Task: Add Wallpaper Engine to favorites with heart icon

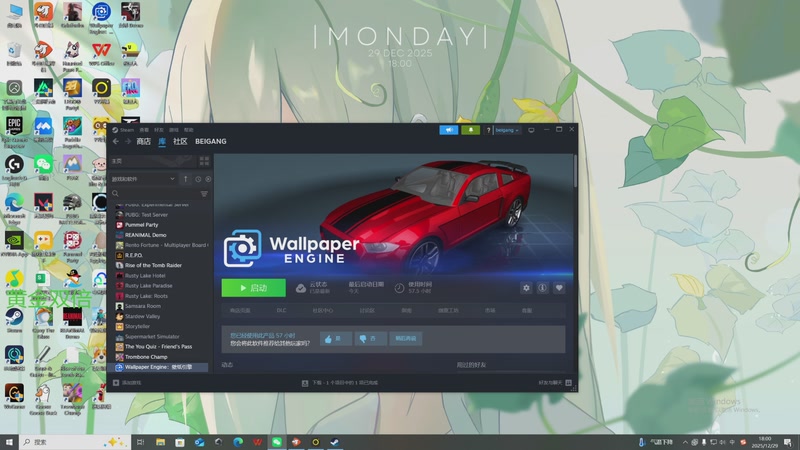Action: click(x=559, y=288)
